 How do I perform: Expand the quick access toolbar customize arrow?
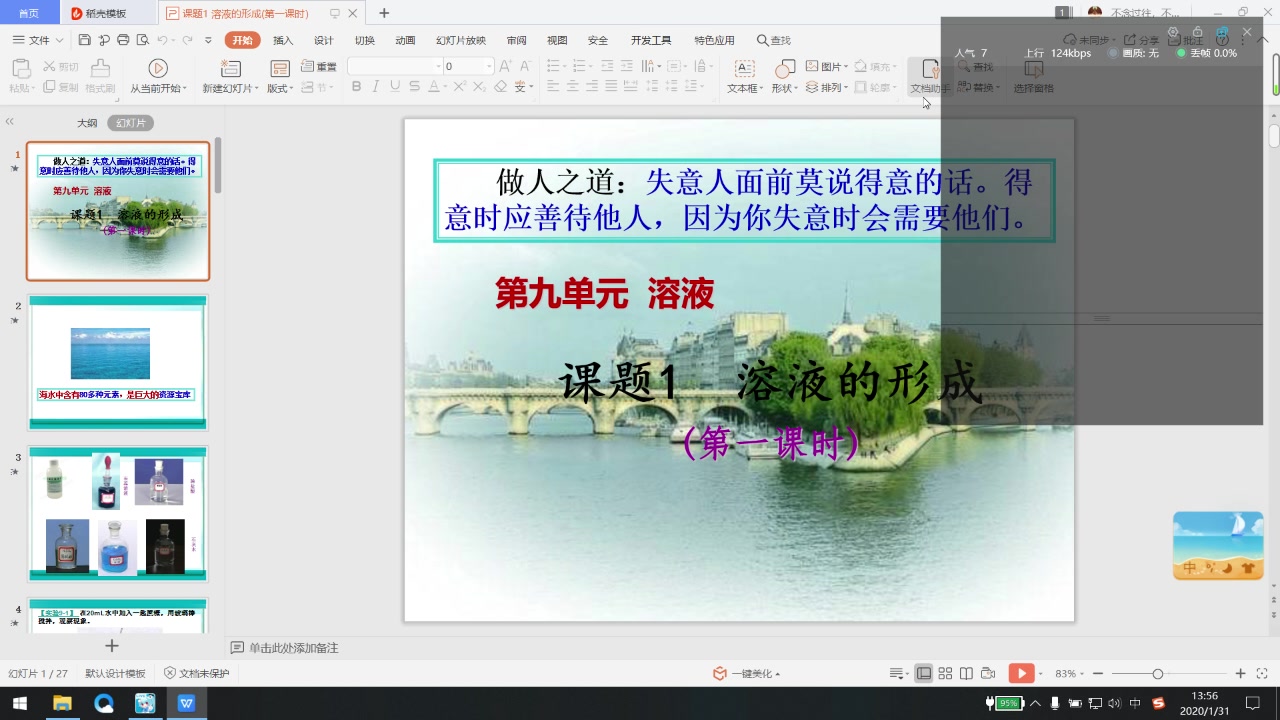(x=208, y=40)
